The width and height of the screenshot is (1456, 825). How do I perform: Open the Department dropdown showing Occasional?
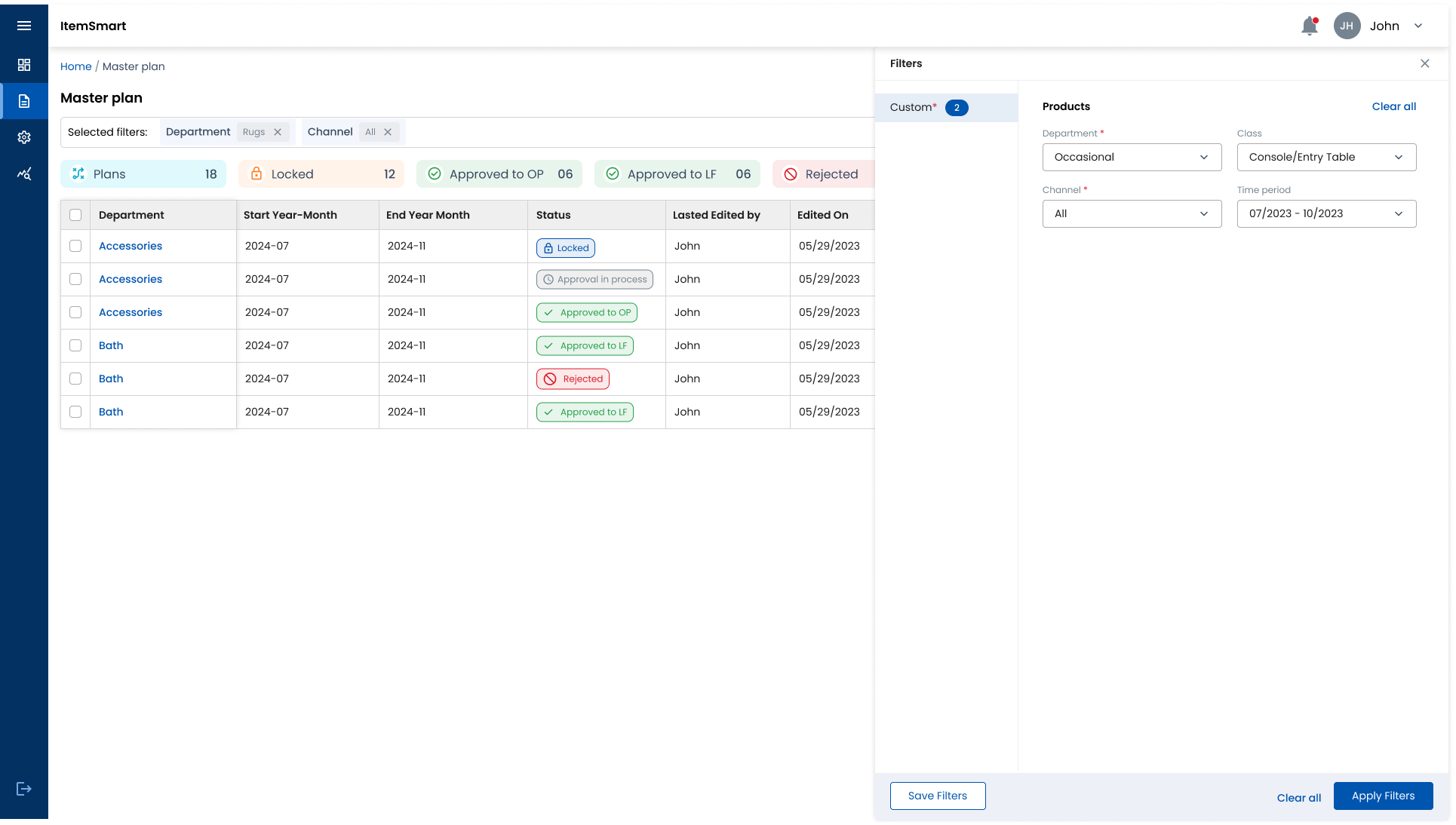pyautogui.click(x=1132, y=157)
